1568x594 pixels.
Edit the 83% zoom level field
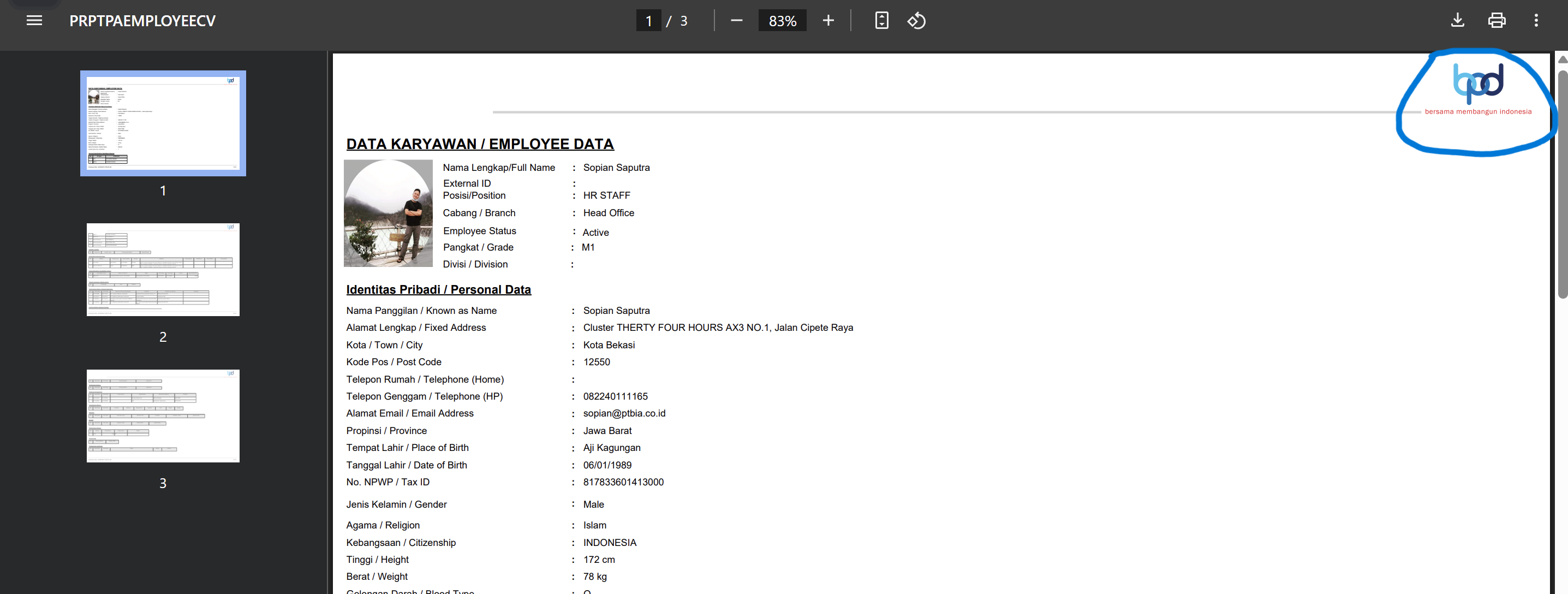pyautogui.click(x=782, y=21)
